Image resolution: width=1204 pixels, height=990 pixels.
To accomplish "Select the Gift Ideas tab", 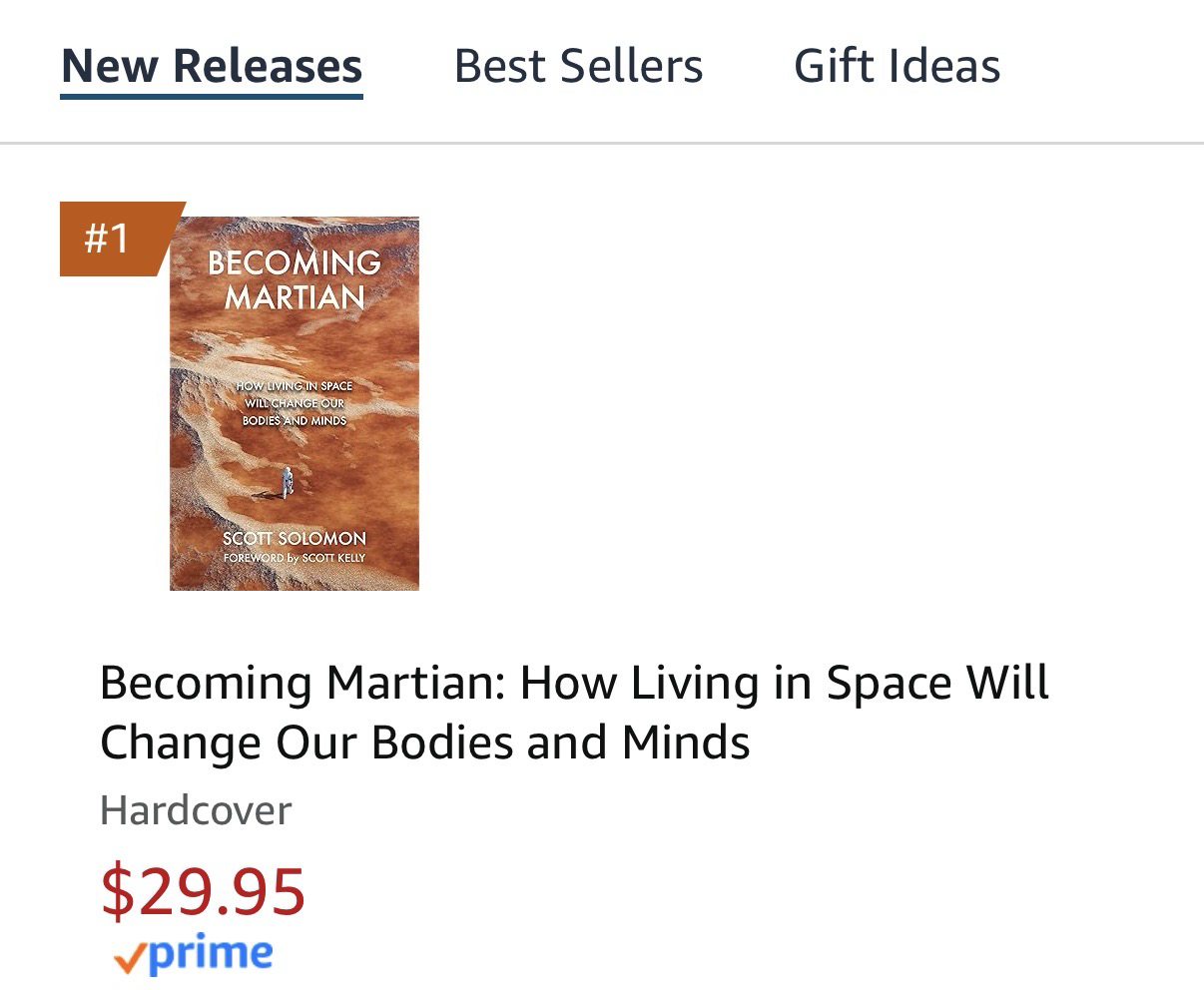I will tap(897, 66).
